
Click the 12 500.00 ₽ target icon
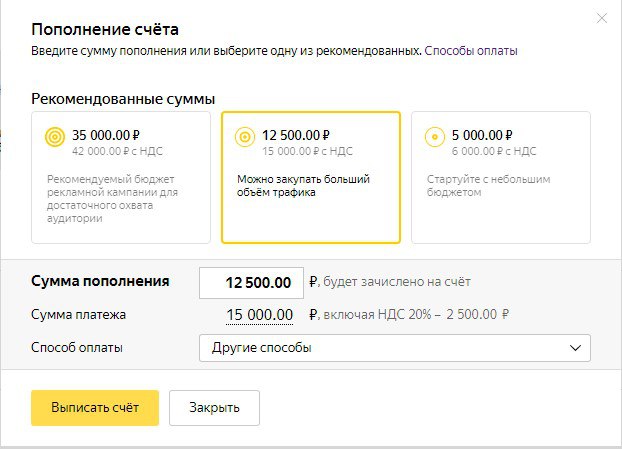click(243, 139)
